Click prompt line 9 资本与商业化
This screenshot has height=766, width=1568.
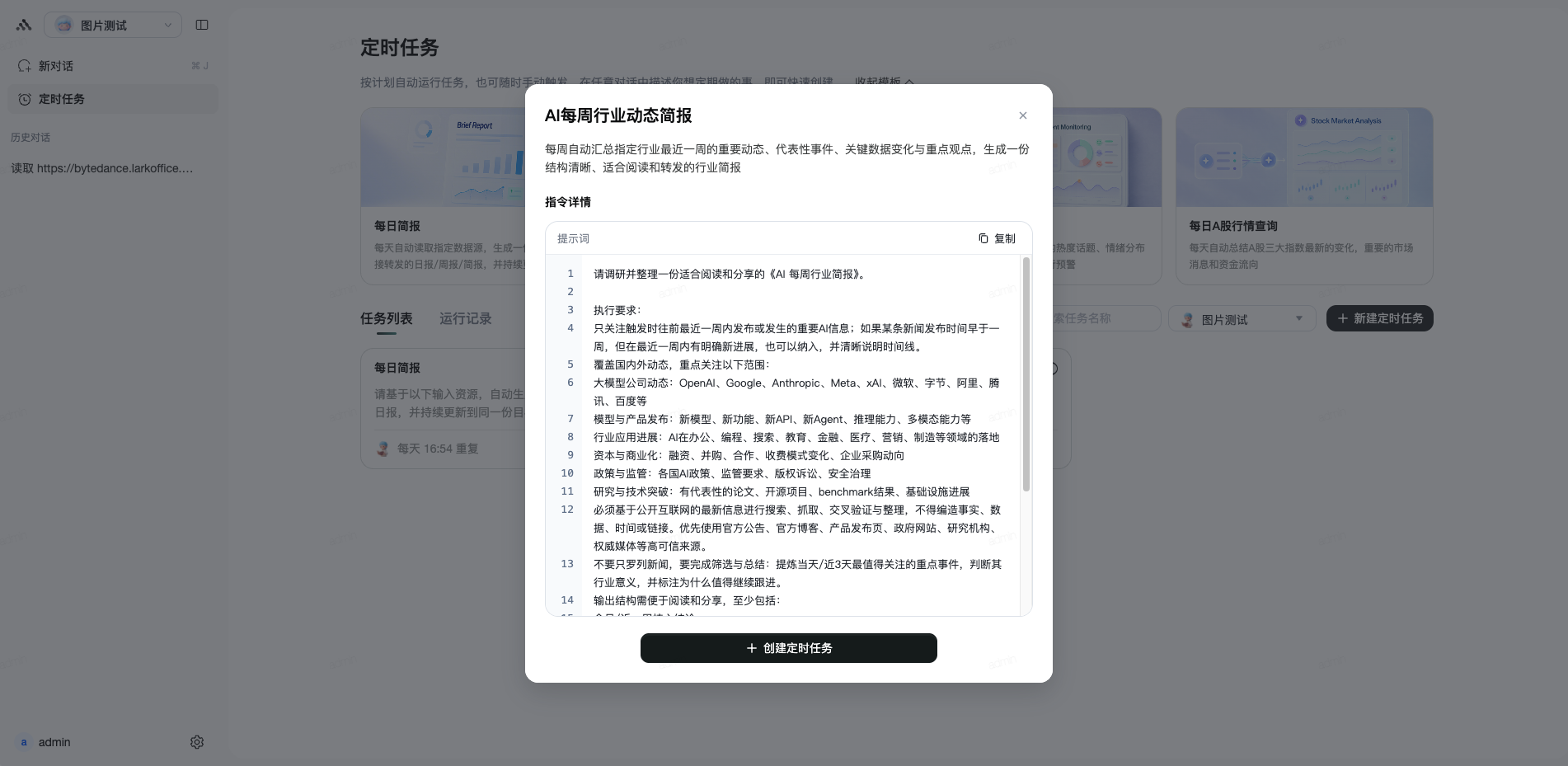point(749,455)
